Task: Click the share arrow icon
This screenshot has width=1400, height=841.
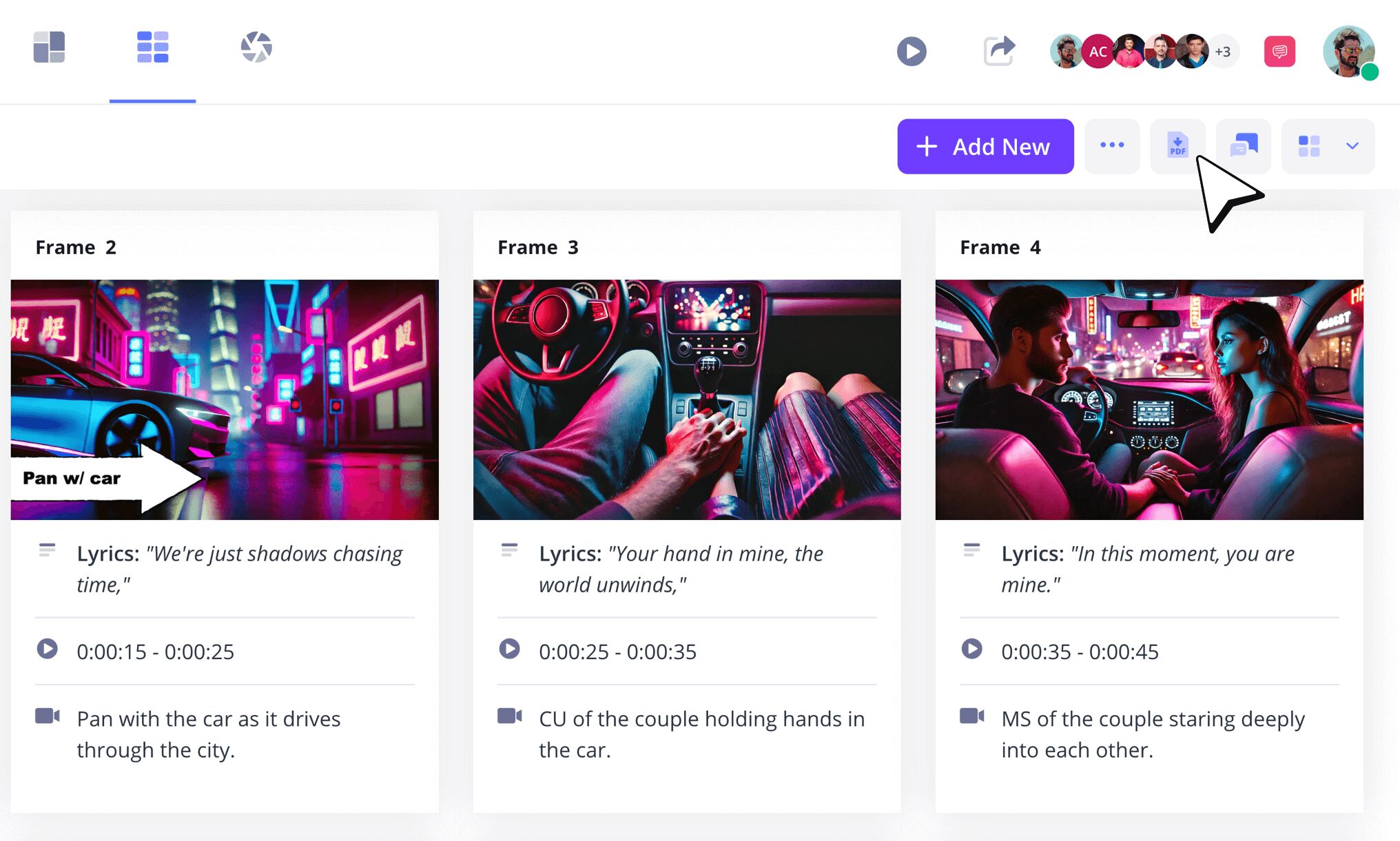Action: pyautogui.click(x=999, y=51)
